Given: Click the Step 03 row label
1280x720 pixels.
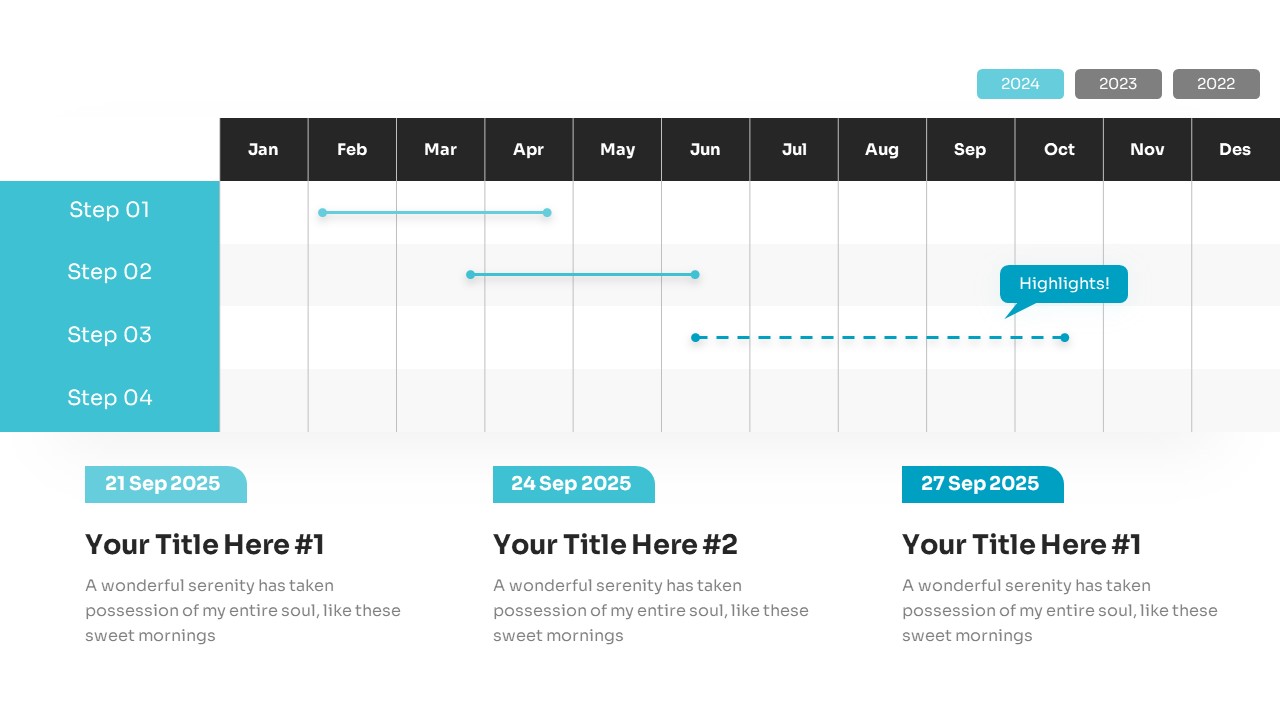Looking at the screenshot, I should [109, 335].
